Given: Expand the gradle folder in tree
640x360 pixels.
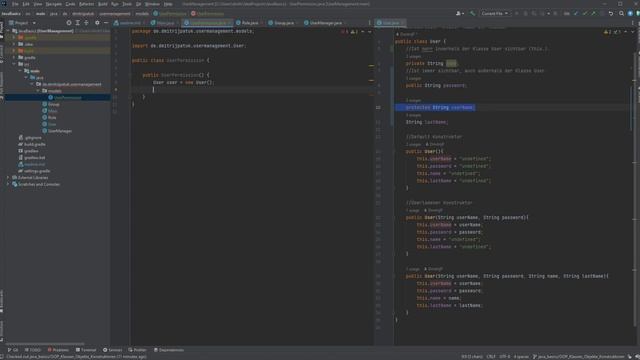Looking at the screenshot, I should [x=14, y=58].
